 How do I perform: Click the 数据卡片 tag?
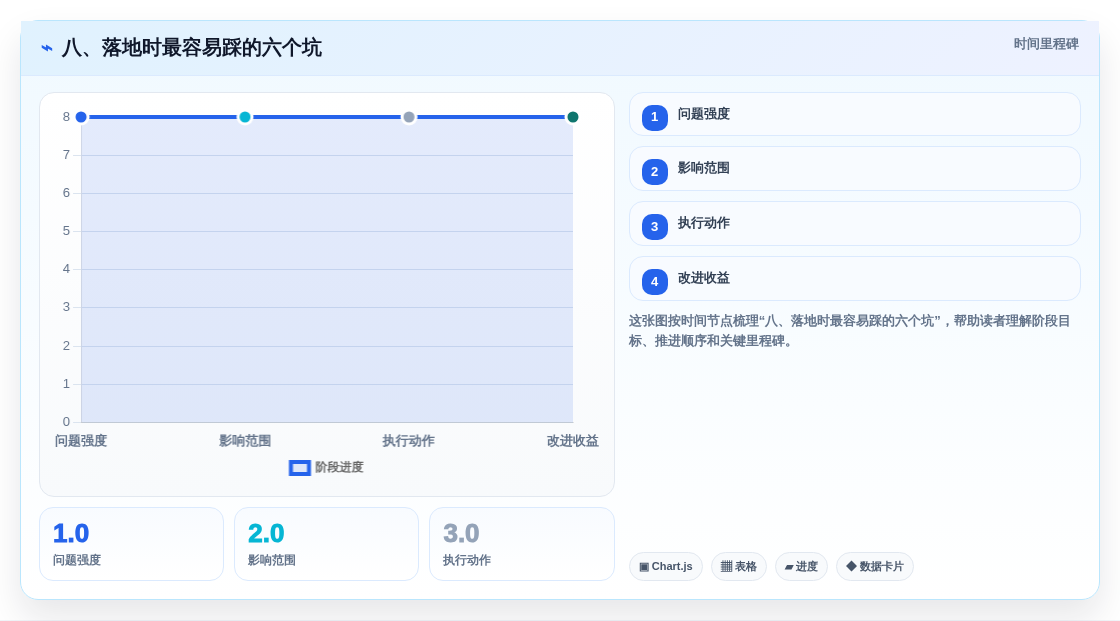[875, 567]
